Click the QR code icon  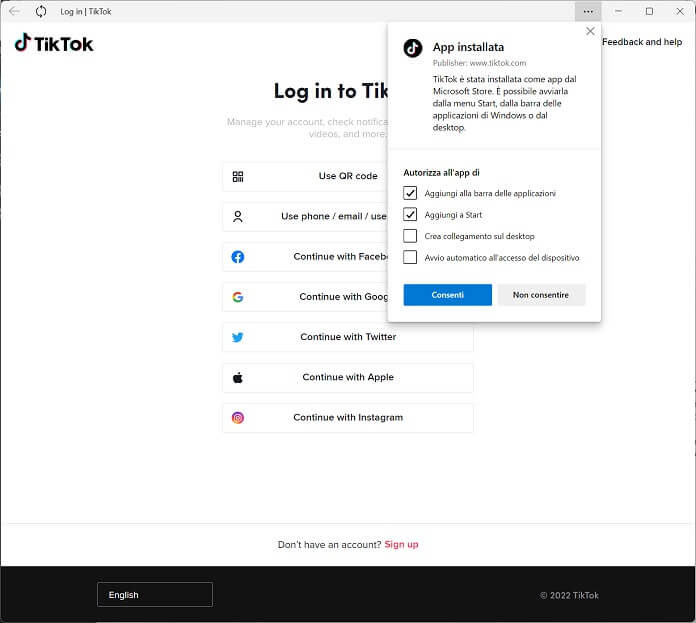[x=238, y=177]
